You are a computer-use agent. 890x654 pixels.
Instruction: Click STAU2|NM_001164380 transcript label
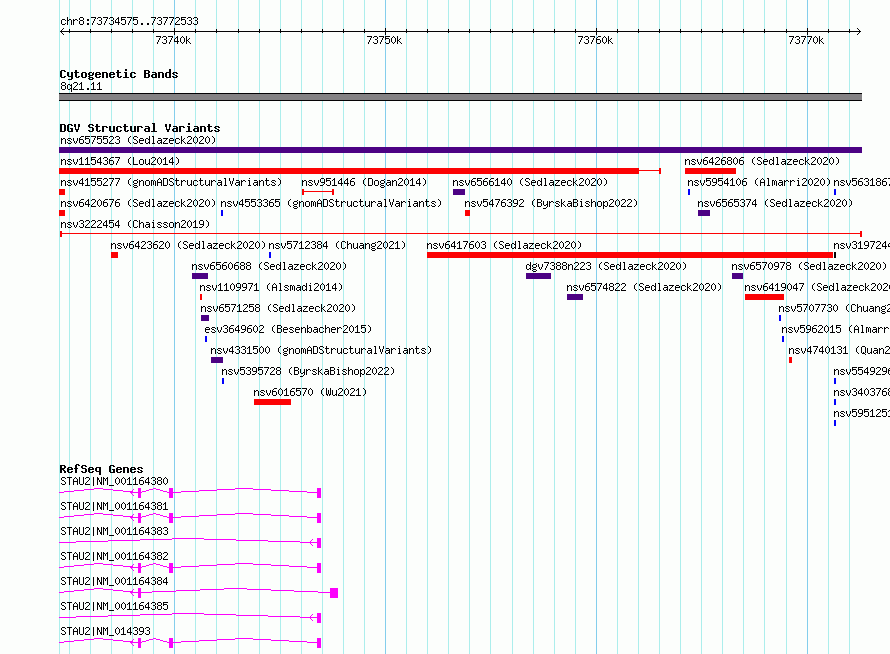pyautogui.click(x=114, y=481)
